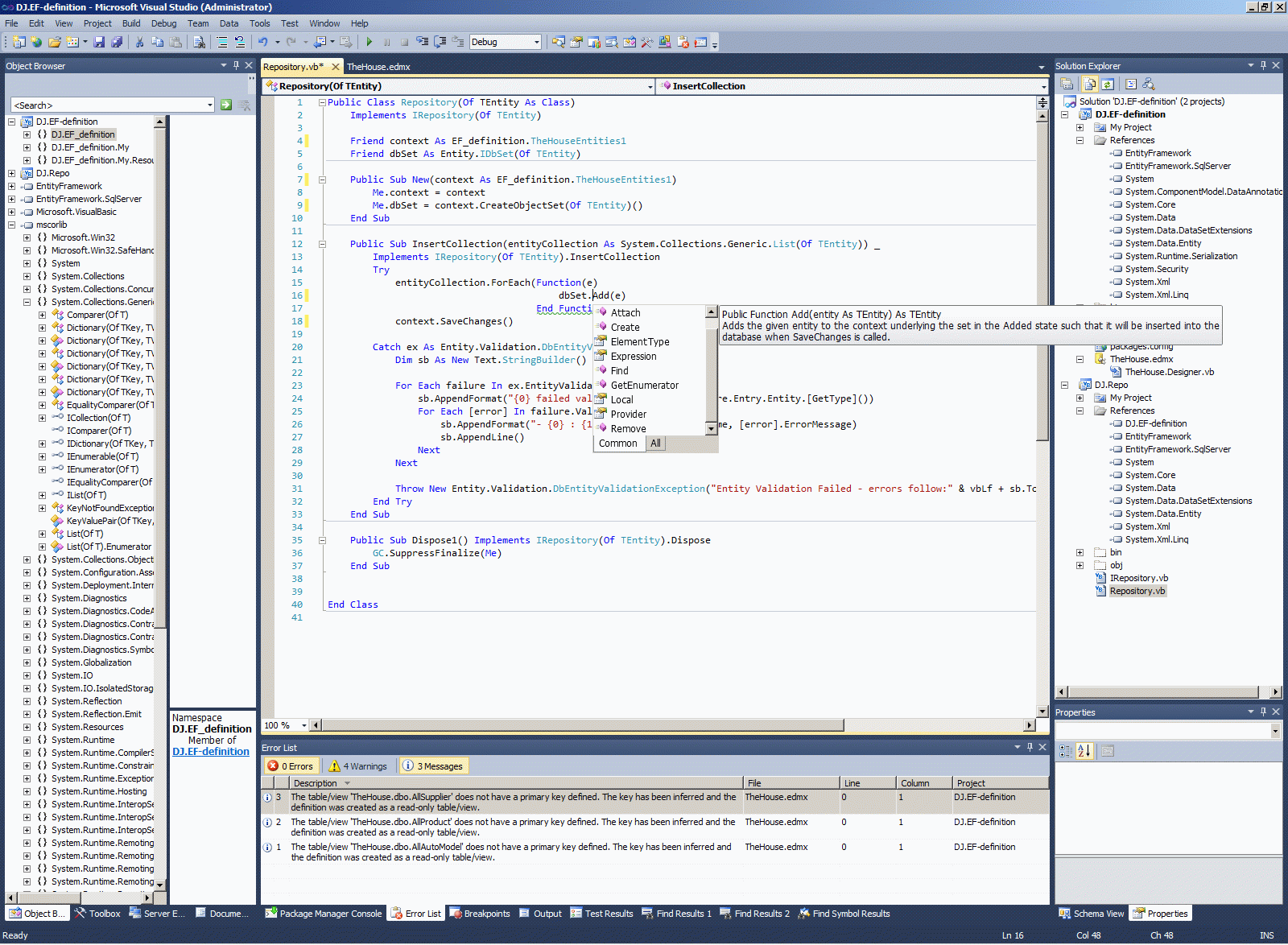The image size is (1288, 945).
Task: Expand the EntityFramework node in Object Browser
Action: (x=12, y=186)
